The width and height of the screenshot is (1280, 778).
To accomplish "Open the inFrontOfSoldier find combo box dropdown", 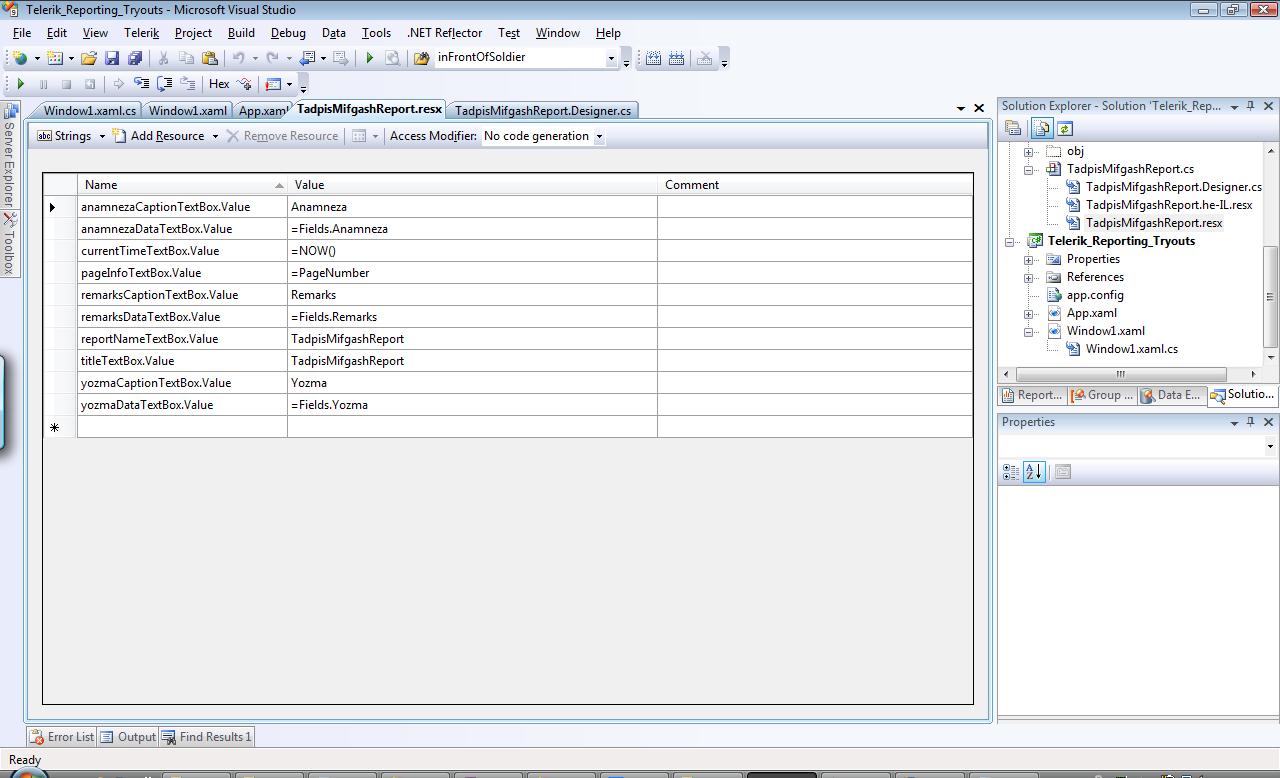I will click(611, 58).
